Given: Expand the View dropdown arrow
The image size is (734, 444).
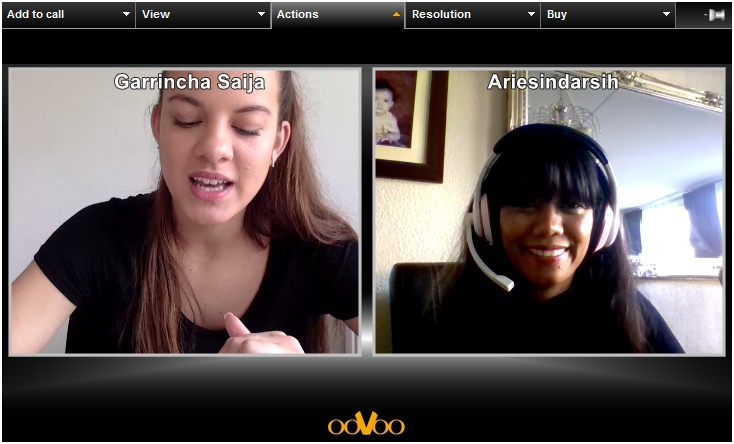Looking at the screenshot, I should [x=261, y=15].
